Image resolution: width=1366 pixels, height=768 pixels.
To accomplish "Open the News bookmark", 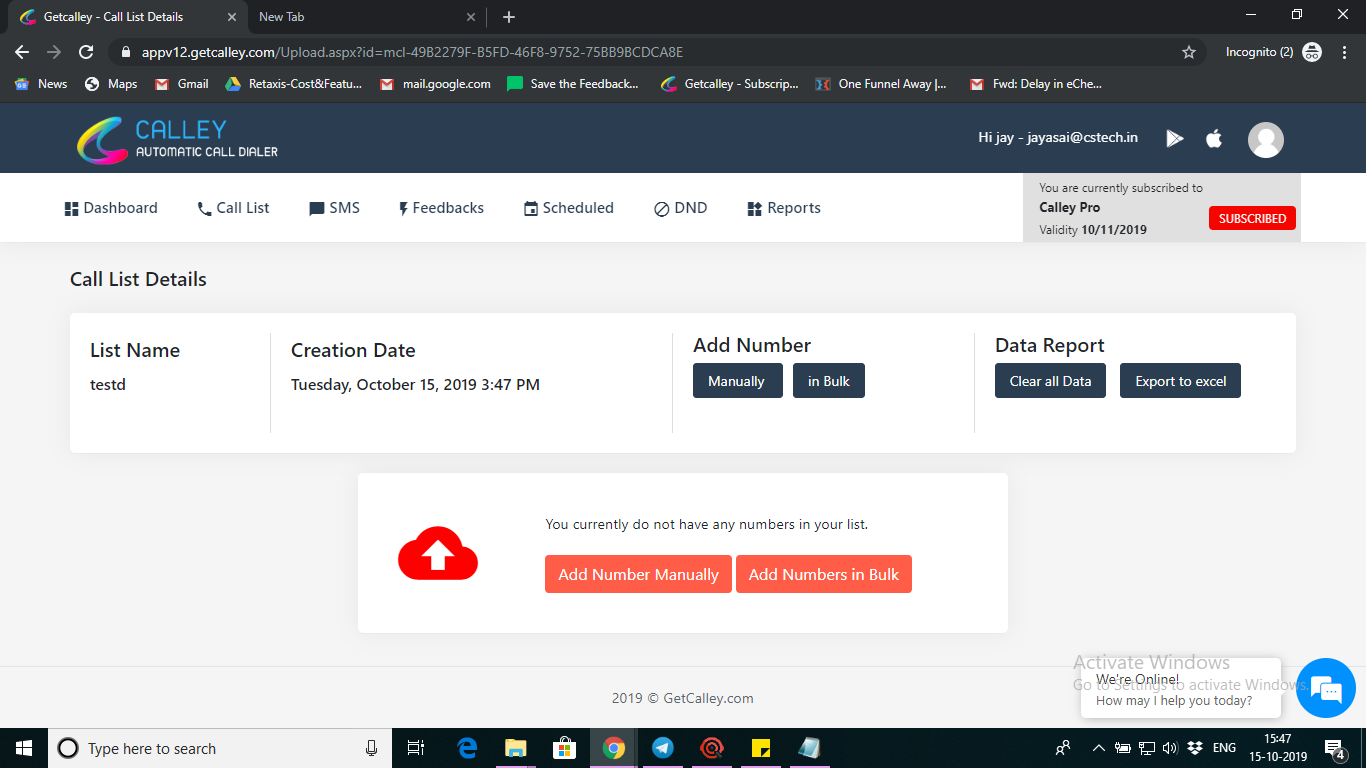I will tap(41, 84).
